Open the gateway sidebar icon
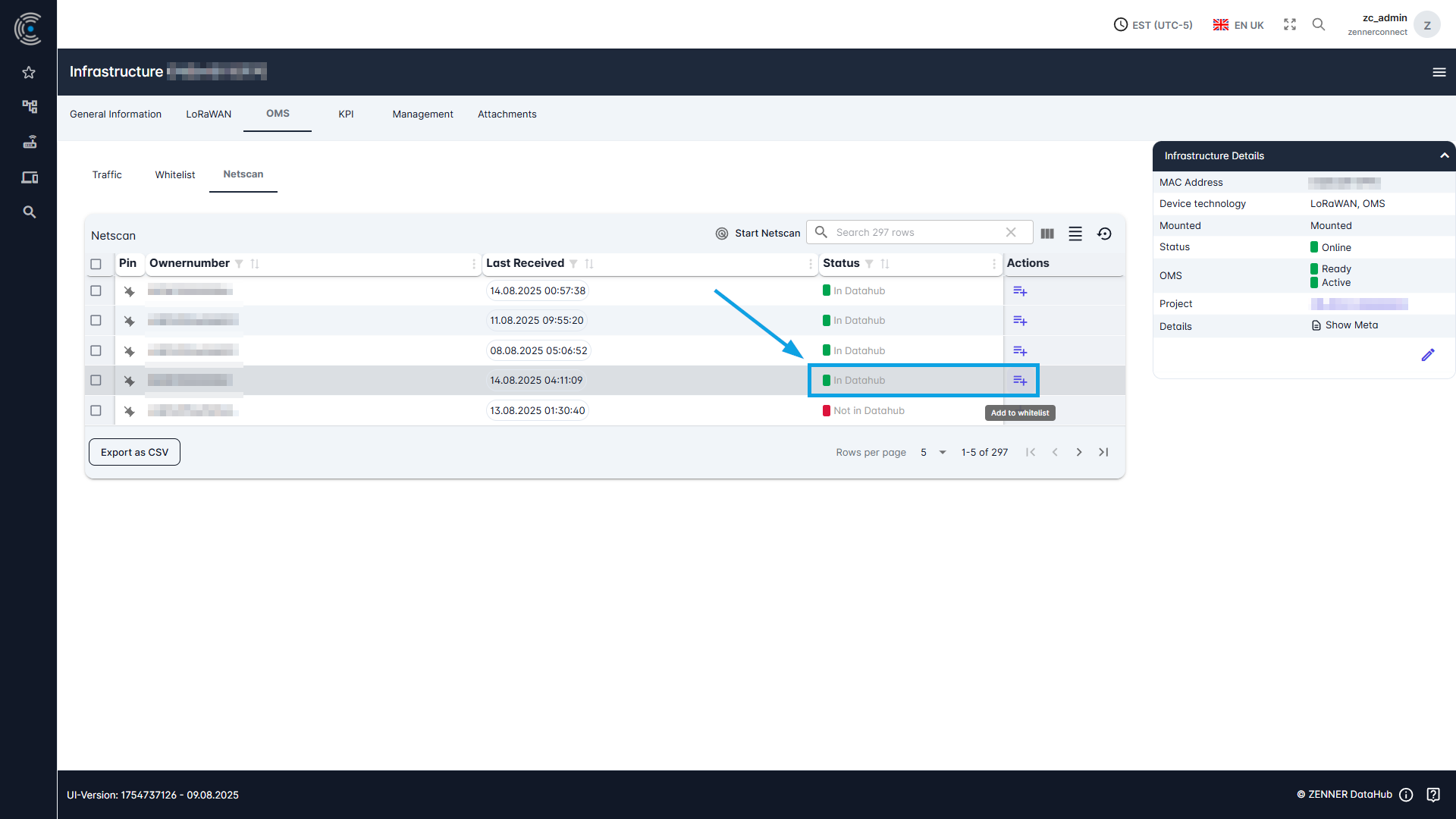This screenshot has width=1456, height=819. (28, 142)
